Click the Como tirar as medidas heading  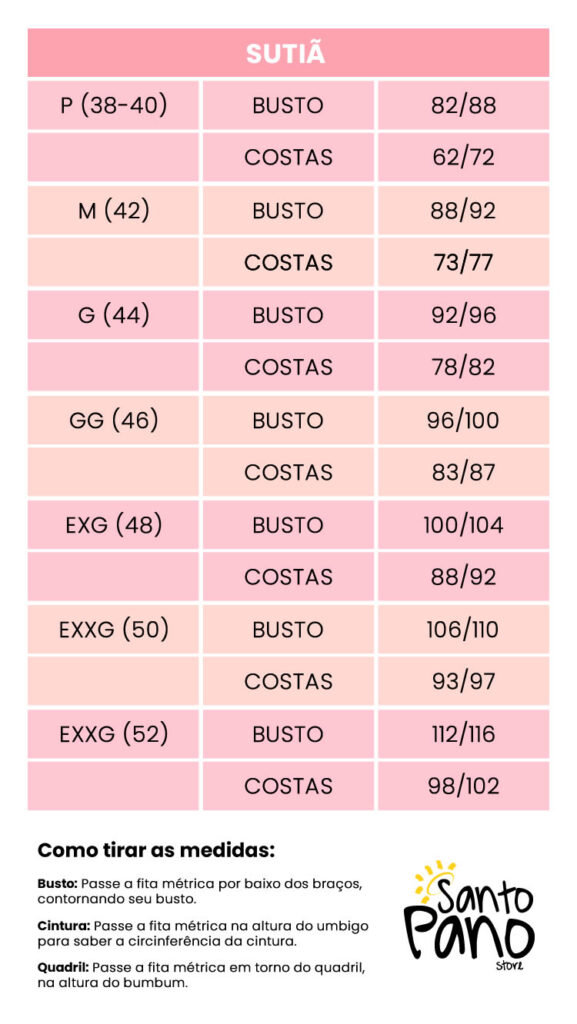[156, 851]
